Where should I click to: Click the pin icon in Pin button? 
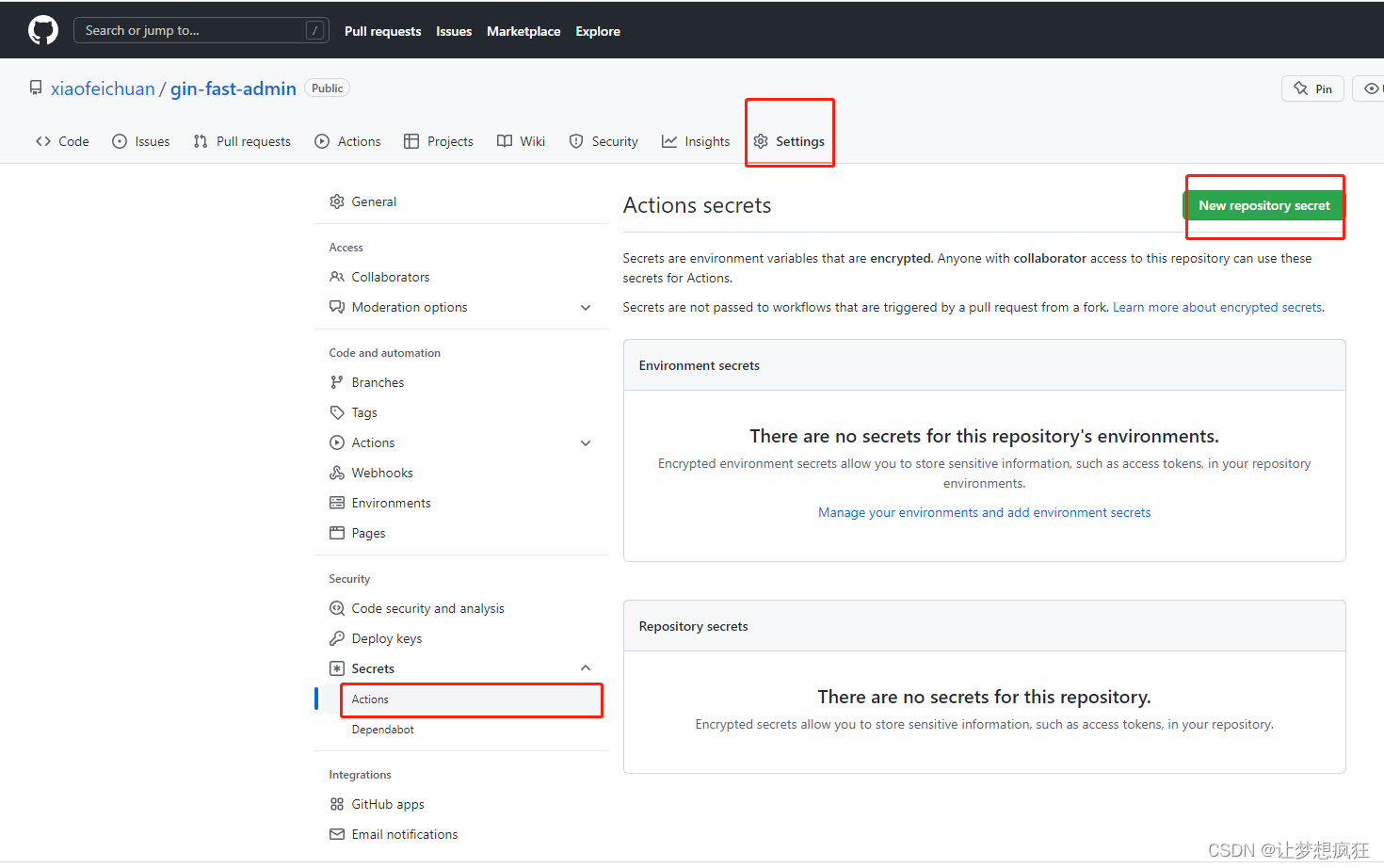tap(1301, 88)
